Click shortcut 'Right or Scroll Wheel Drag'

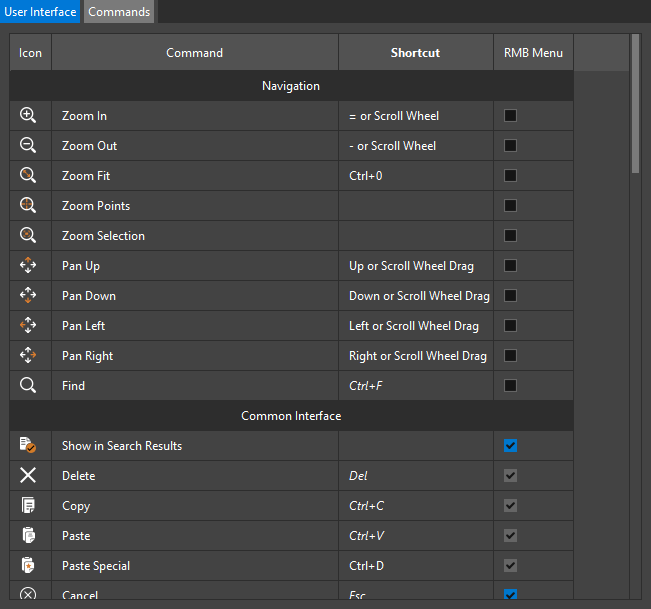point(418,356)
